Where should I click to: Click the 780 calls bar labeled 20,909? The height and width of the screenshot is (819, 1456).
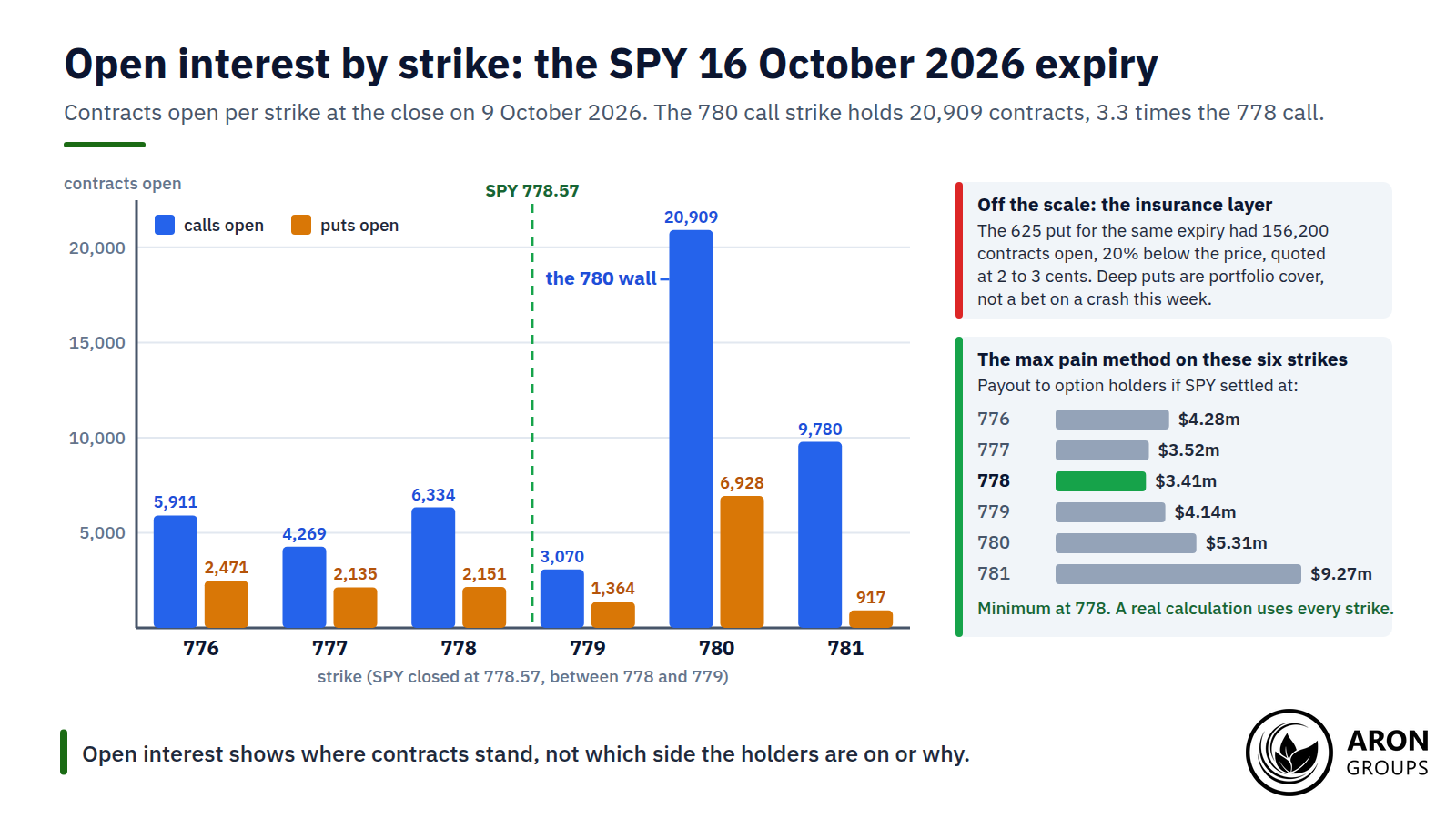tap(691, 429)
